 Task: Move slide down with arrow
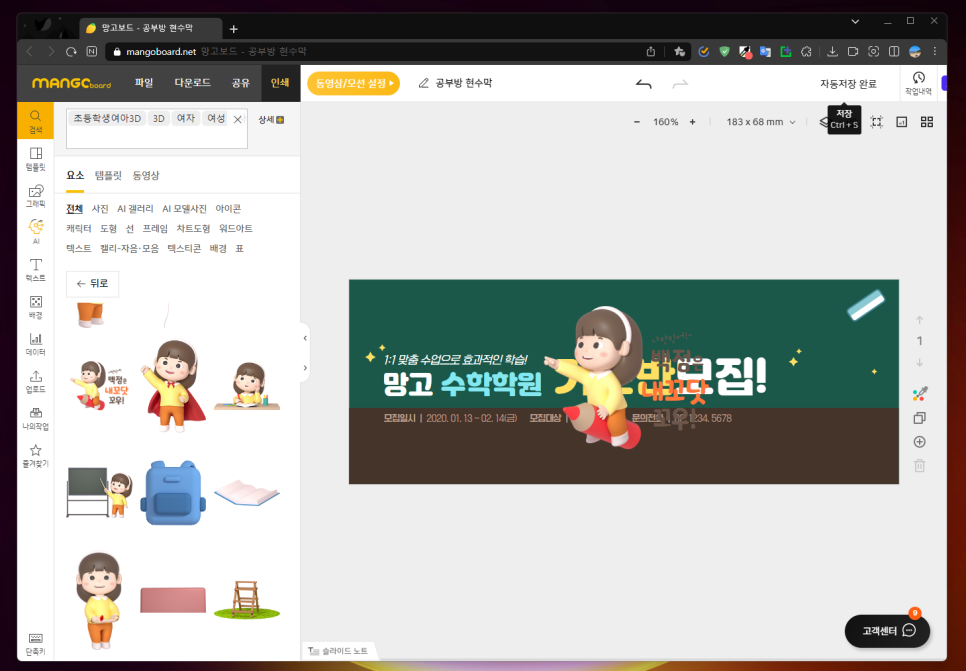point(920,363)
